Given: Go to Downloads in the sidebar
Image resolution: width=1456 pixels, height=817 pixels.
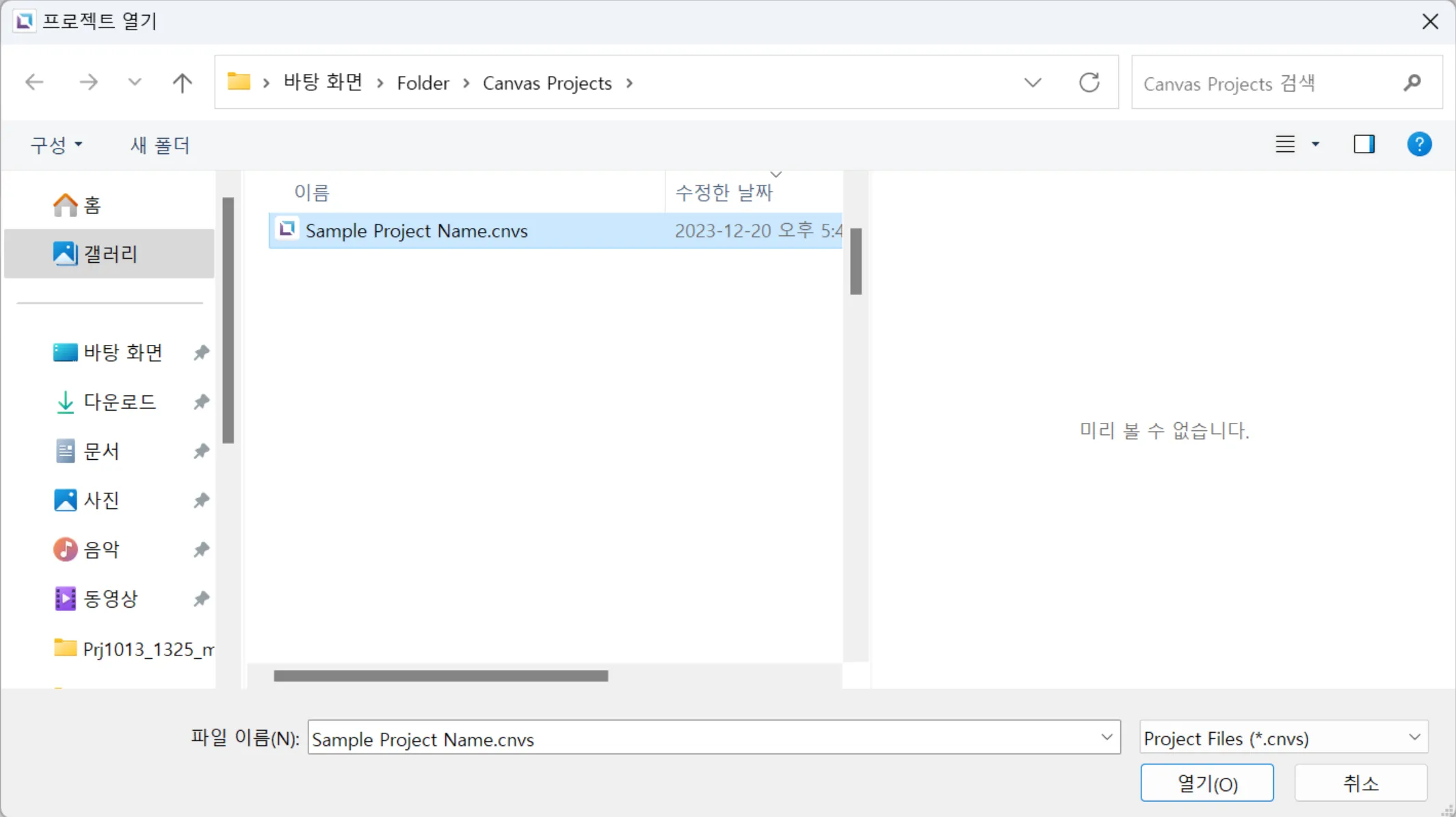Looking at the screenshot, I should point(119,402).
